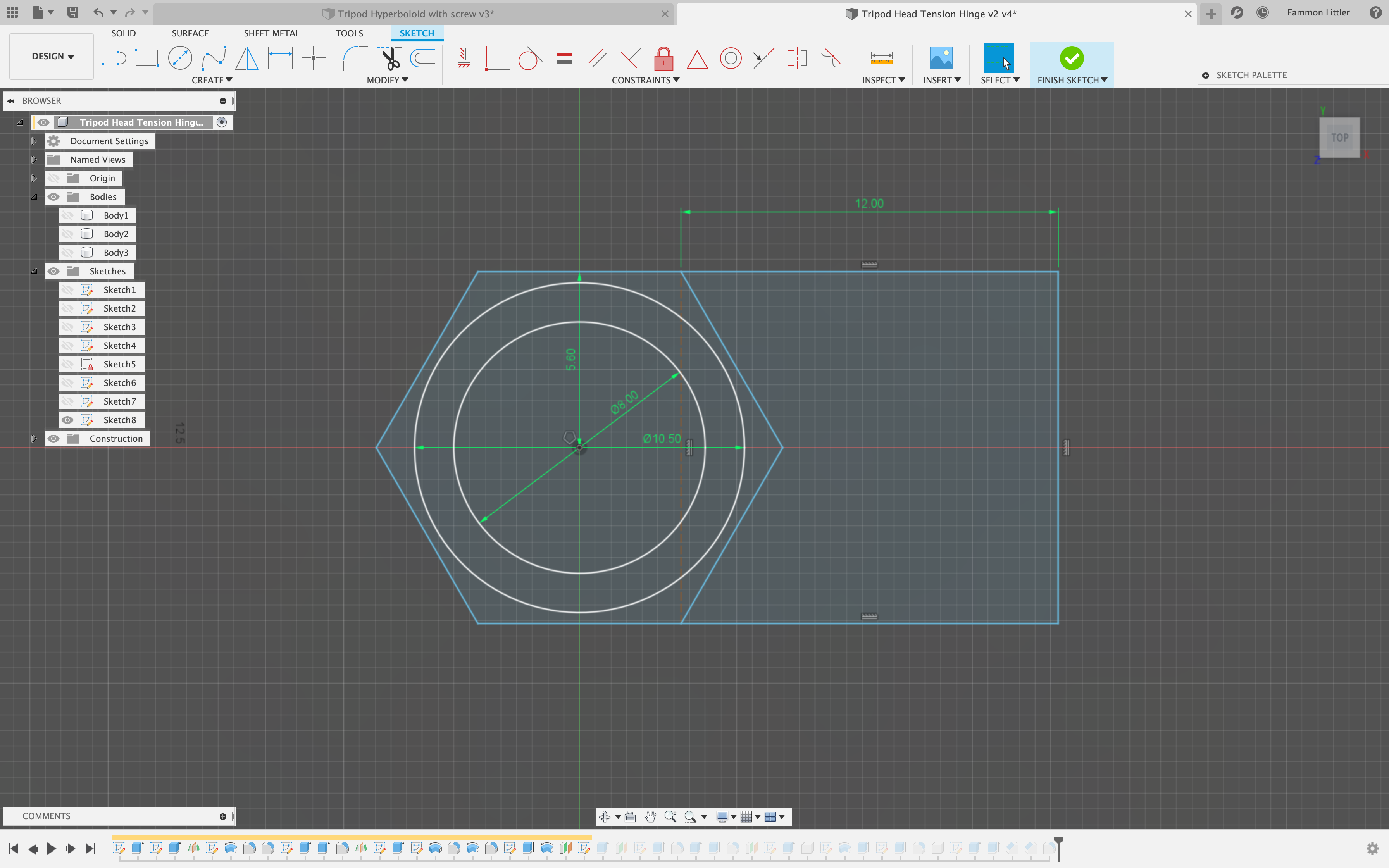Open the Sketch Palette
Screen dimensions: 1389x868
coord(1251,75)
